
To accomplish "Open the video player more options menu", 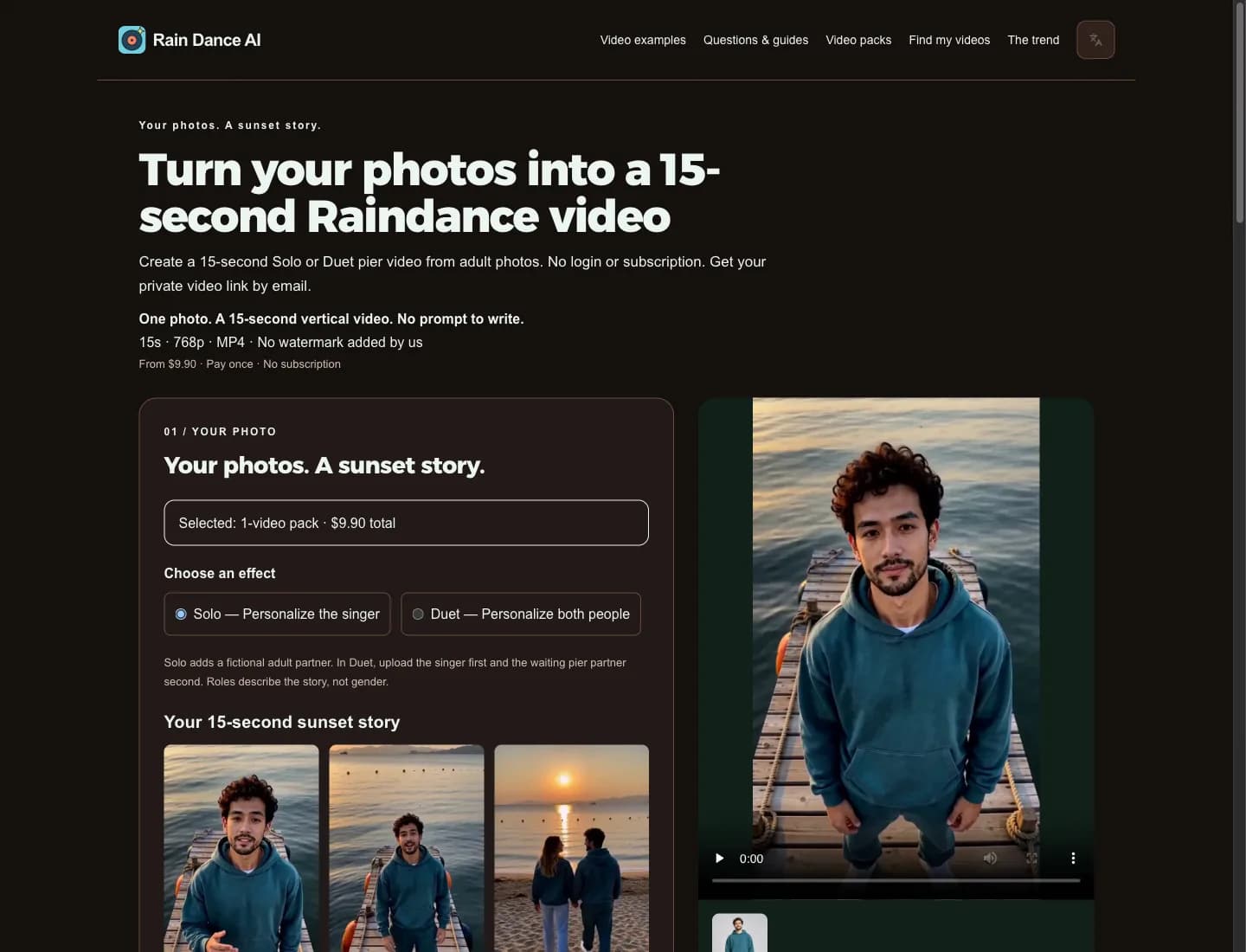I will click(1073, 859).
